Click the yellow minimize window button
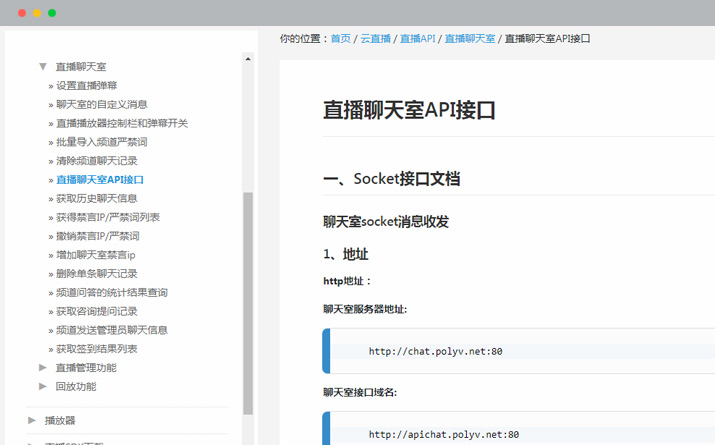 pyautogui.click(x=37, y=13)
